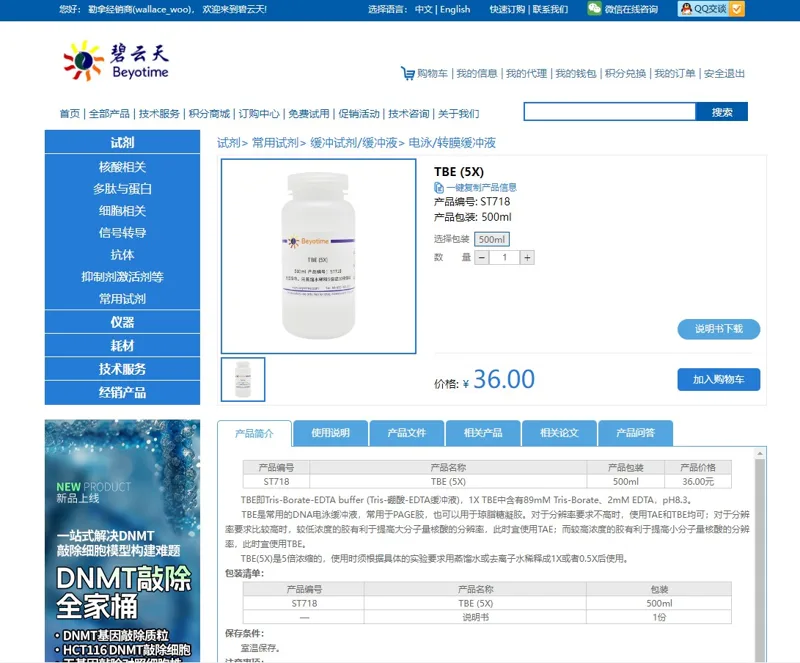Open 技术服务 in top nav bar

click(x=159, y=113)
